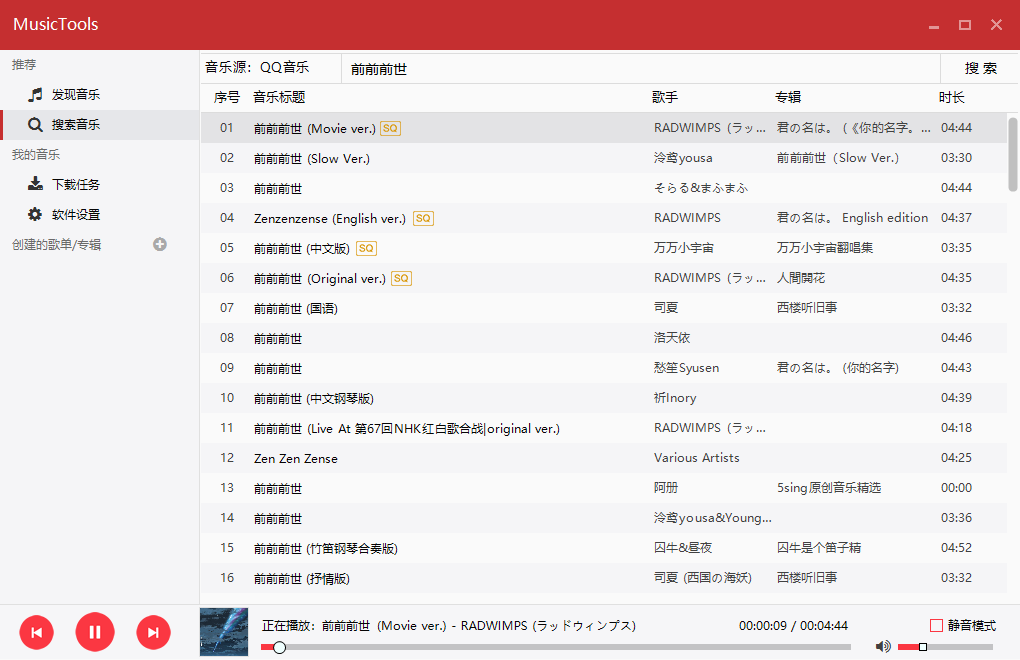This screenshot has width=1020, height=660.
Task: Click artist そらる&まふまふ in row 03
Action: click(x=701, y=189)
